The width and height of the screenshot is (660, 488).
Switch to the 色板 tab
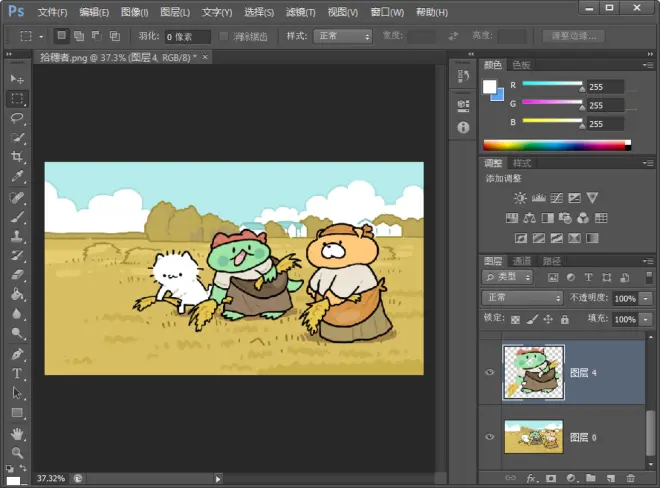tap(521, 65)
